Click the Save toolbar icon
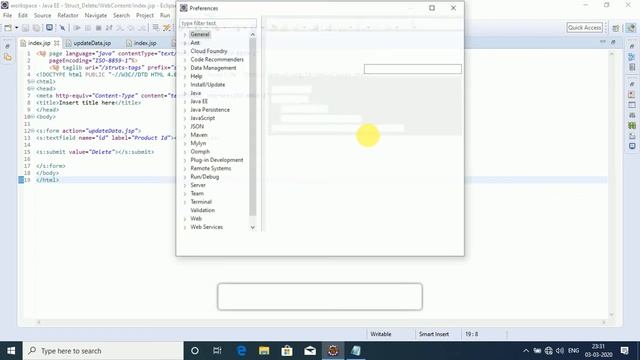This screenshot has height=360, width=640. tap(25, 28)
